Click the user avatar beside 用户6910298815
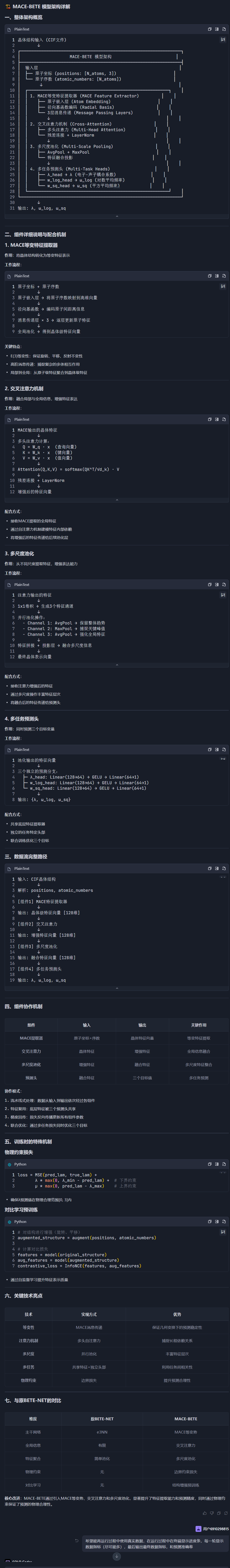The width and height of the screenshot is (230, 1568). 198,1529
